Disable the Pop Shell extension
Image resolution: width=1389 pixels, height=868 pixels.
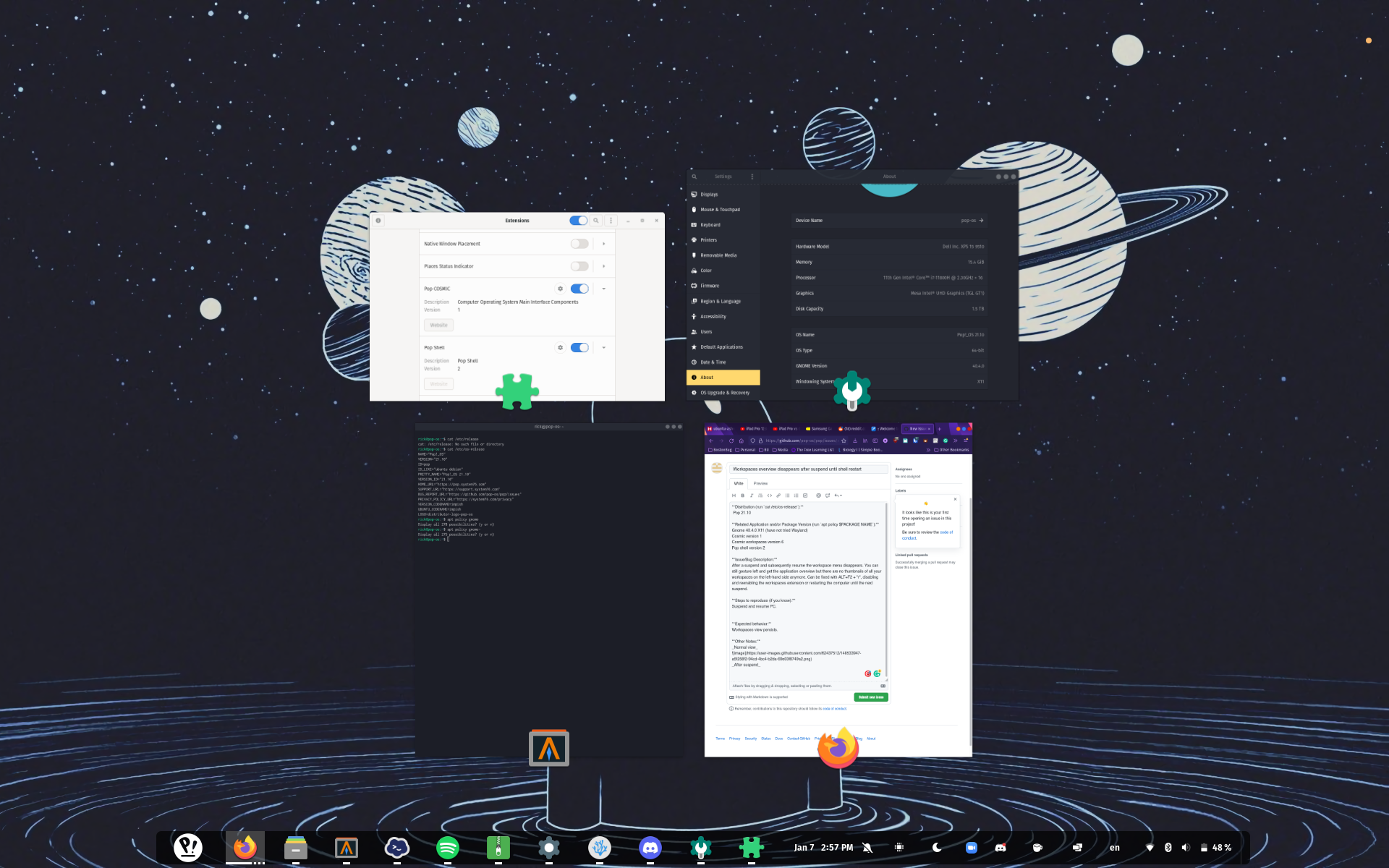click(579, 347)
